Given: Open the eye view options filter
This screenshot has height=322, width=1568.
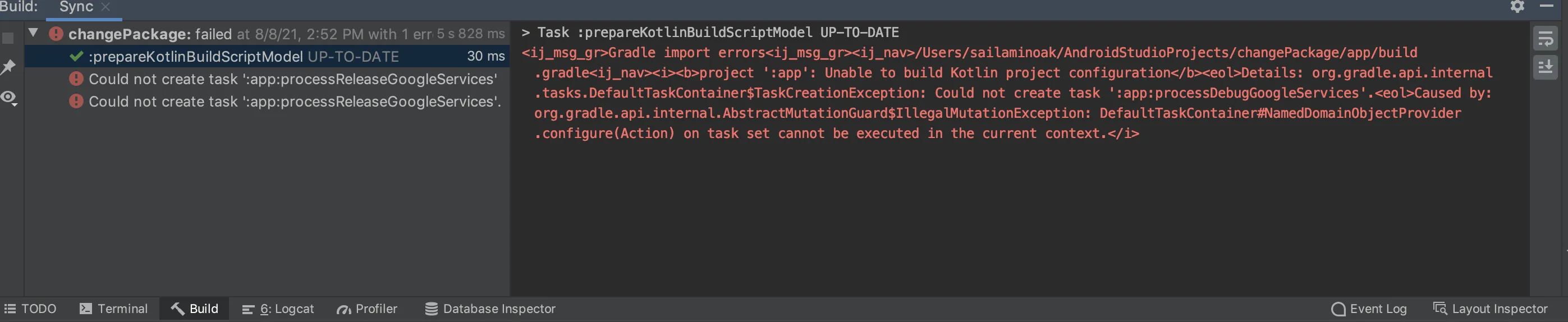Looking at the screenshot, I should point(8,98).
